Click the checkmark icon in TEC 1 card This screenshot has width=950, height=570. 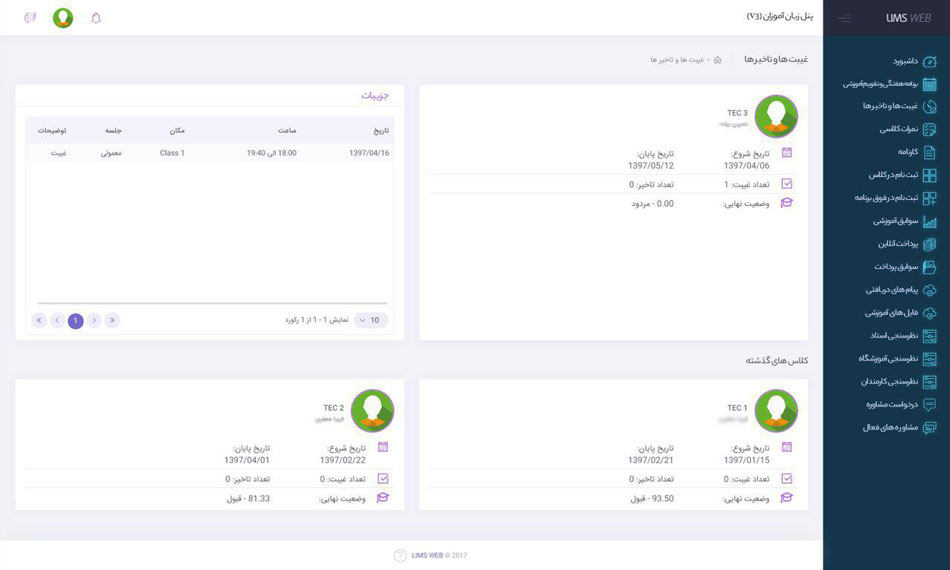tap(786, 479)
